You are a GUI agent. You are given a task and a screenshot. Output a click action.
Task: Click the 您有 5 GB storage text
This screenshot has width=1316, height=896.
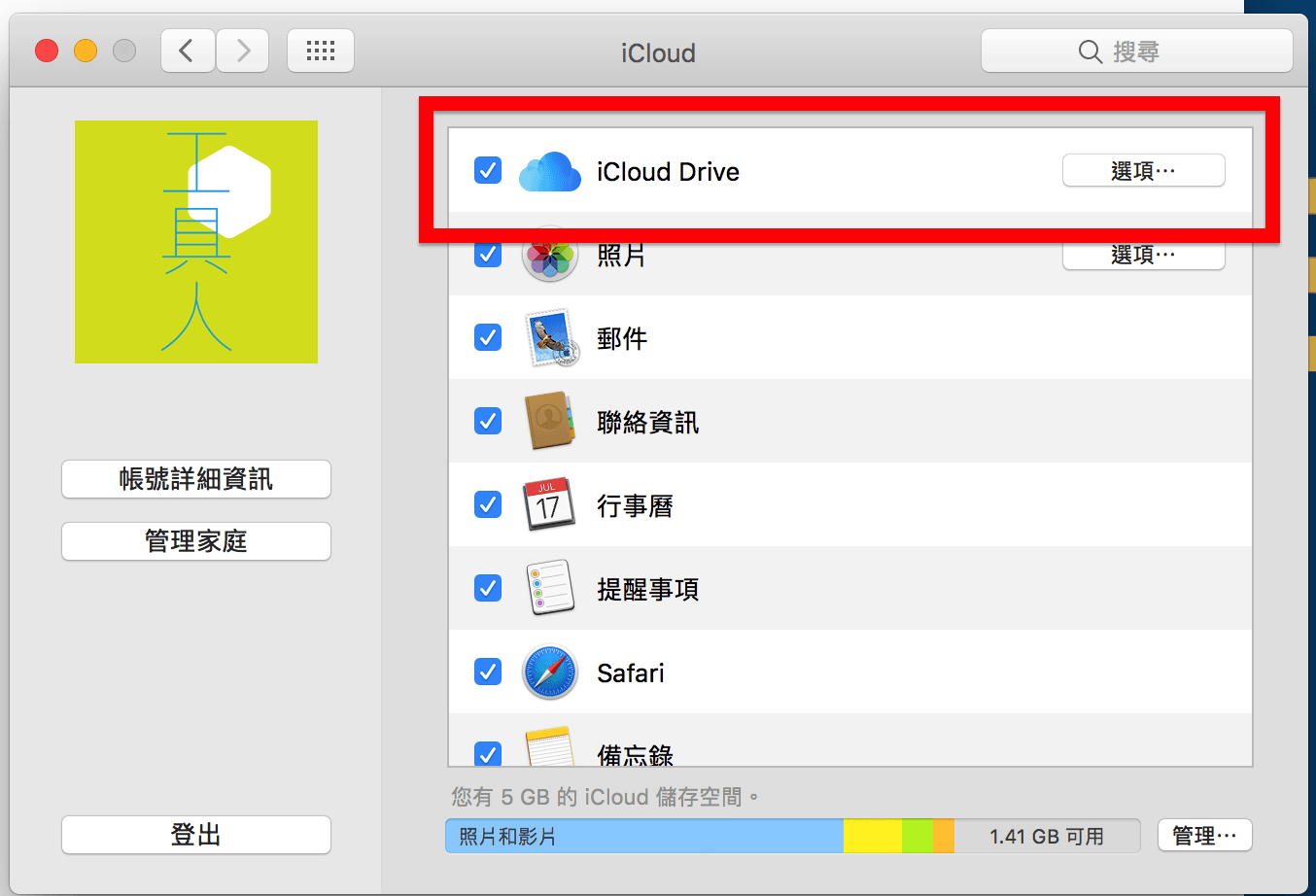pos(605,798)
